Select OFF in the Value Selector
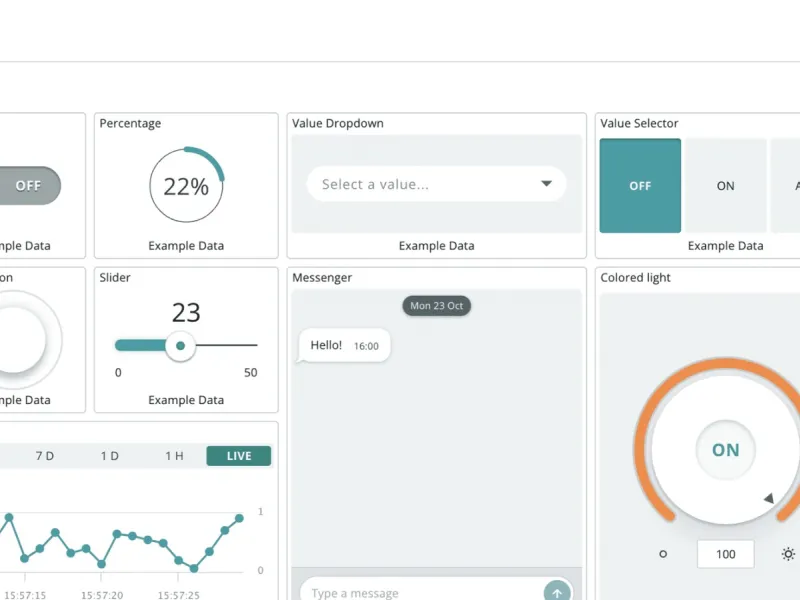800x600 pixels. (x=640, y=186)
